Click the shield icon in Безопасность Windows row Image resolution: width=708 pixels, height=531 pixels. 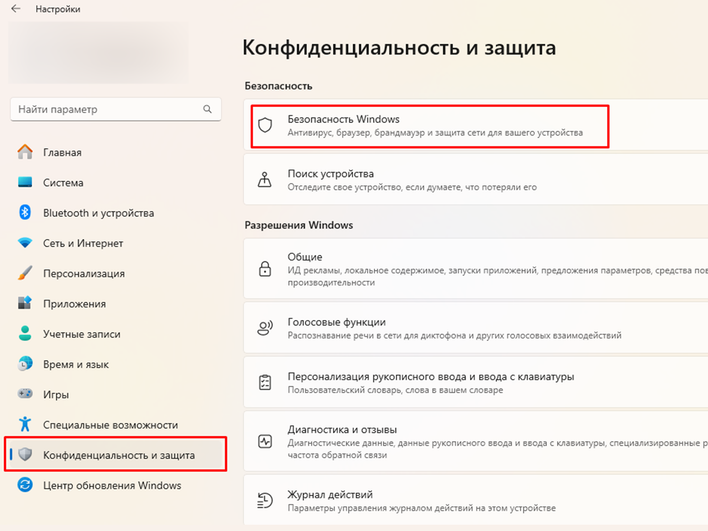tap(265, 125)
